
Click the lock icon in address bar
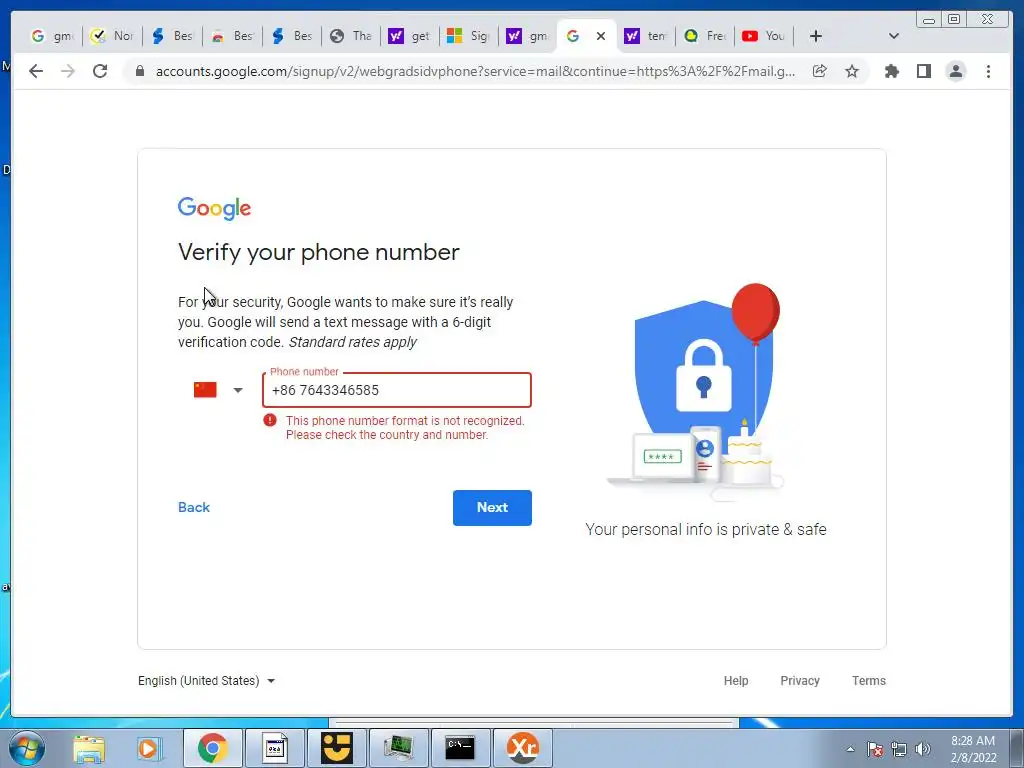tap(139, 71)
